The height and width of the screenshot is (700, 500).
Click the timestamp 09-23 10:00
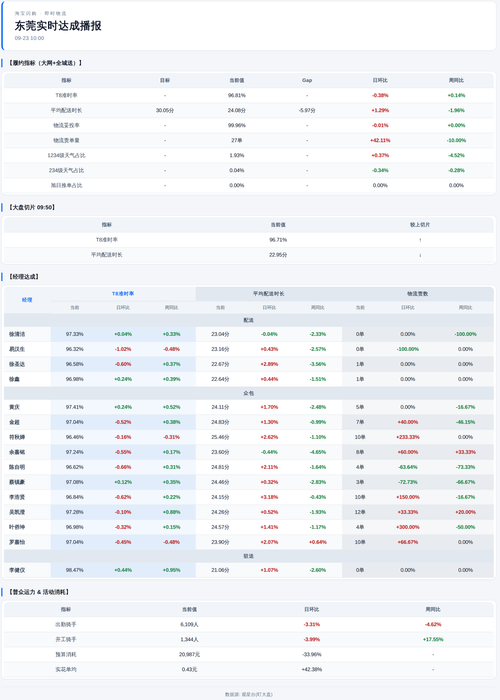point(29,38)
